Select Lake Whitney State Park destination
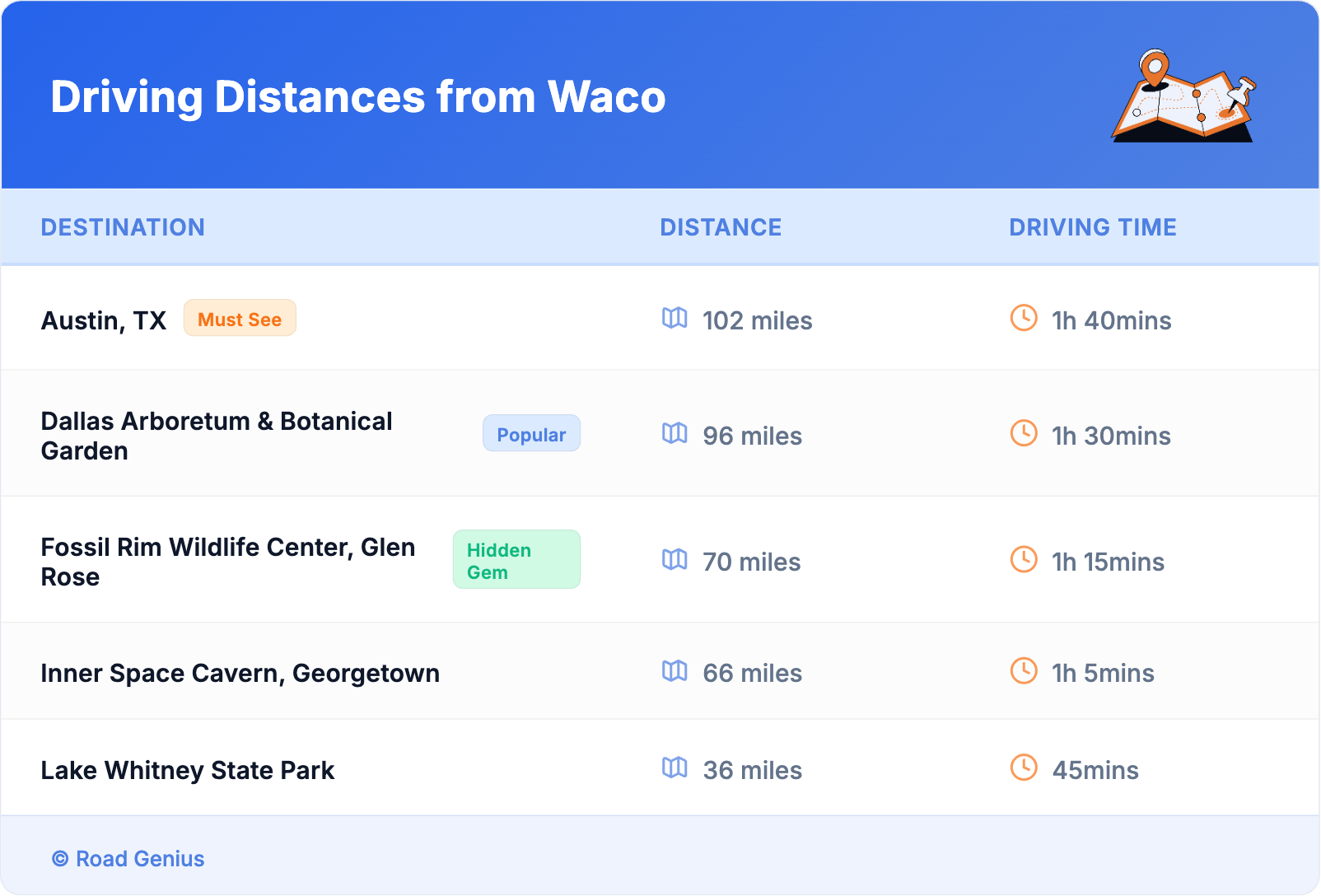This screenshot has height=896, width=1321. tap(188, 771)
